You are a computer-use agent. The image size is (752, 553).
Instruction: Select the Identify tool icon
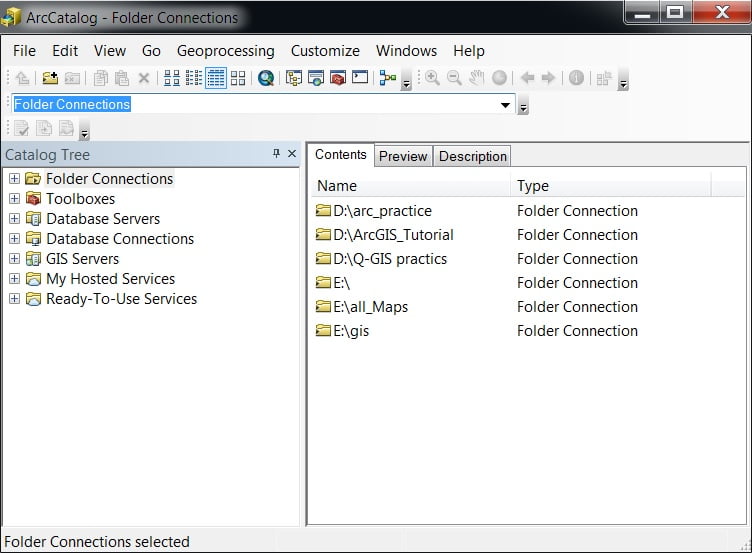[x=576, y=78]
